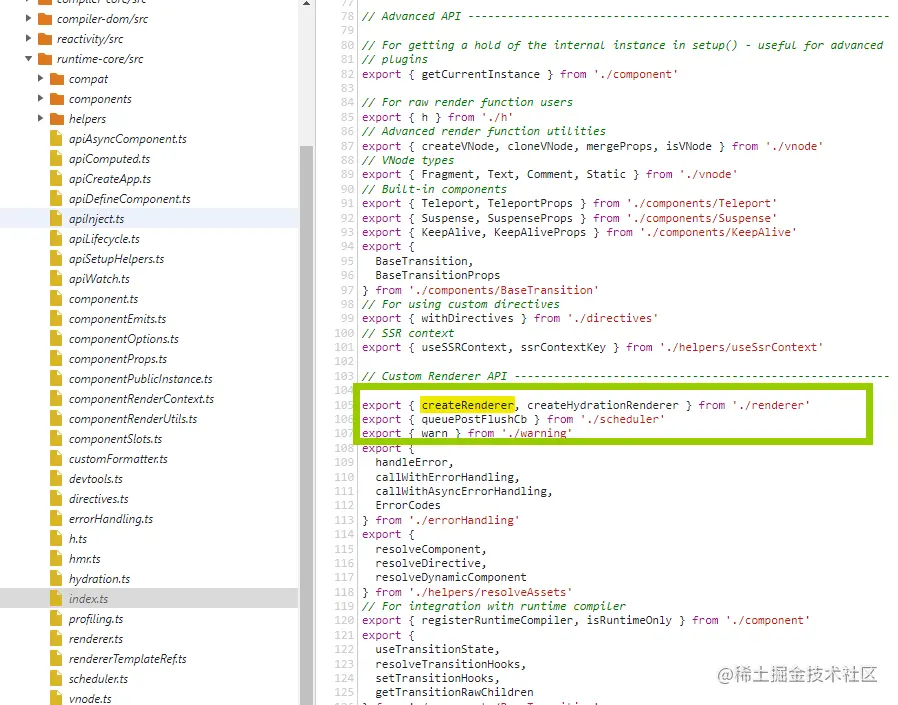Select the compat folder label

click(88, 79)
